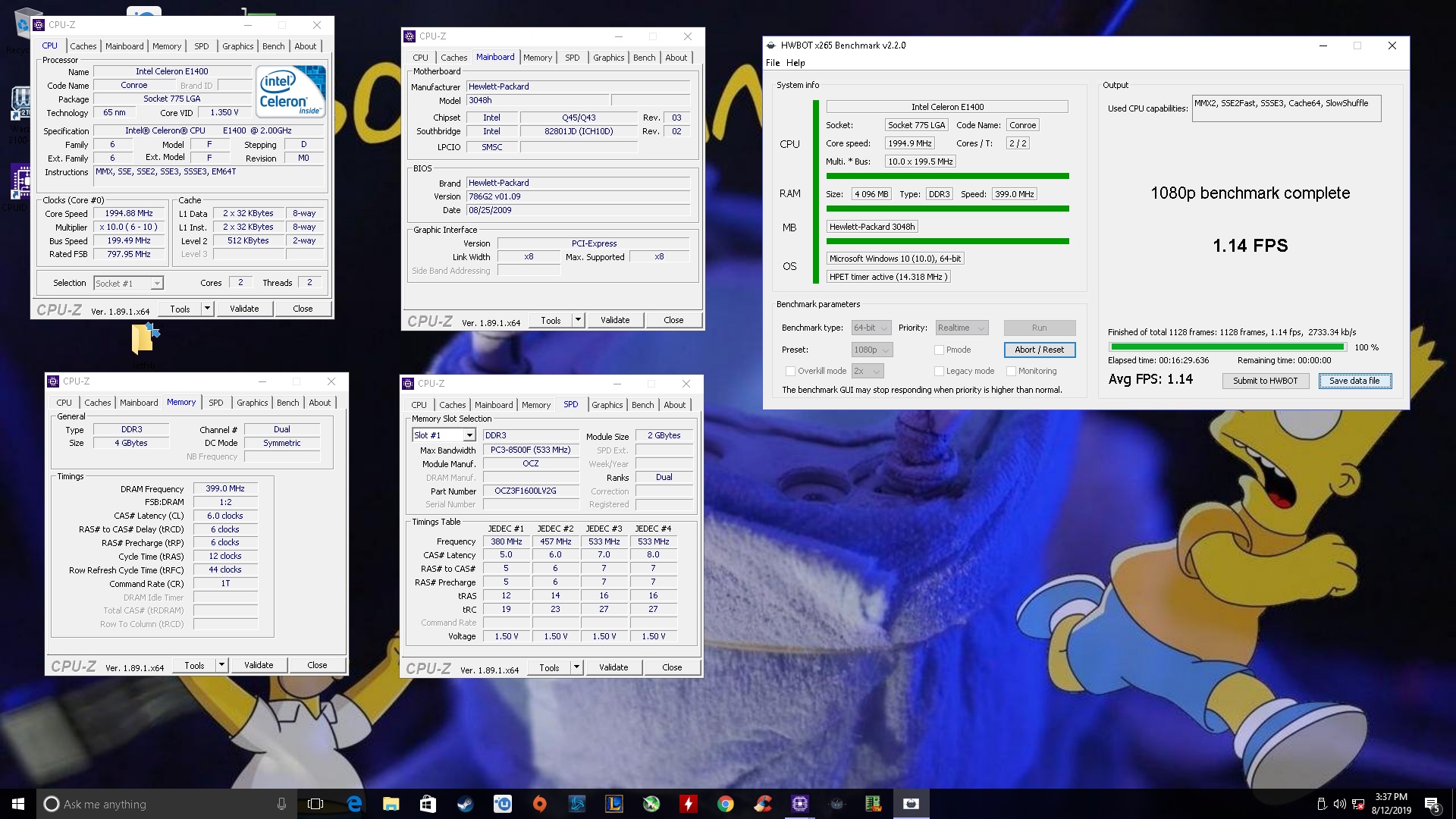
Task: Open the Socket #1 selection dropdown
Action: coord(128,283)
